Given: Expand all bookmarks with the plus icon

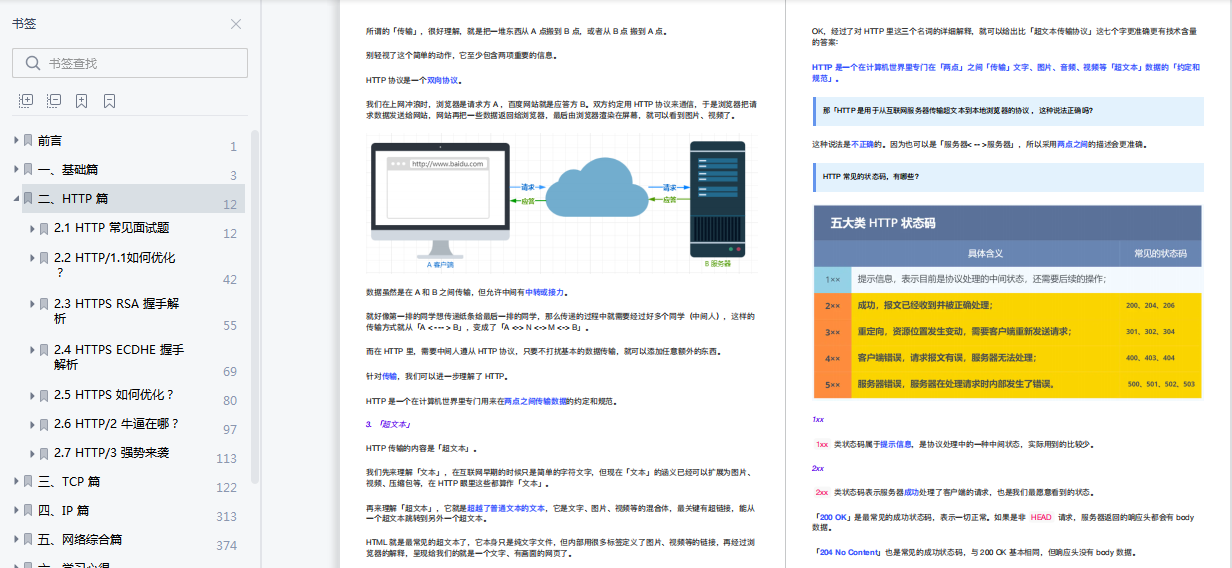Looking at the screenshot, I should [x=26, y=101].
